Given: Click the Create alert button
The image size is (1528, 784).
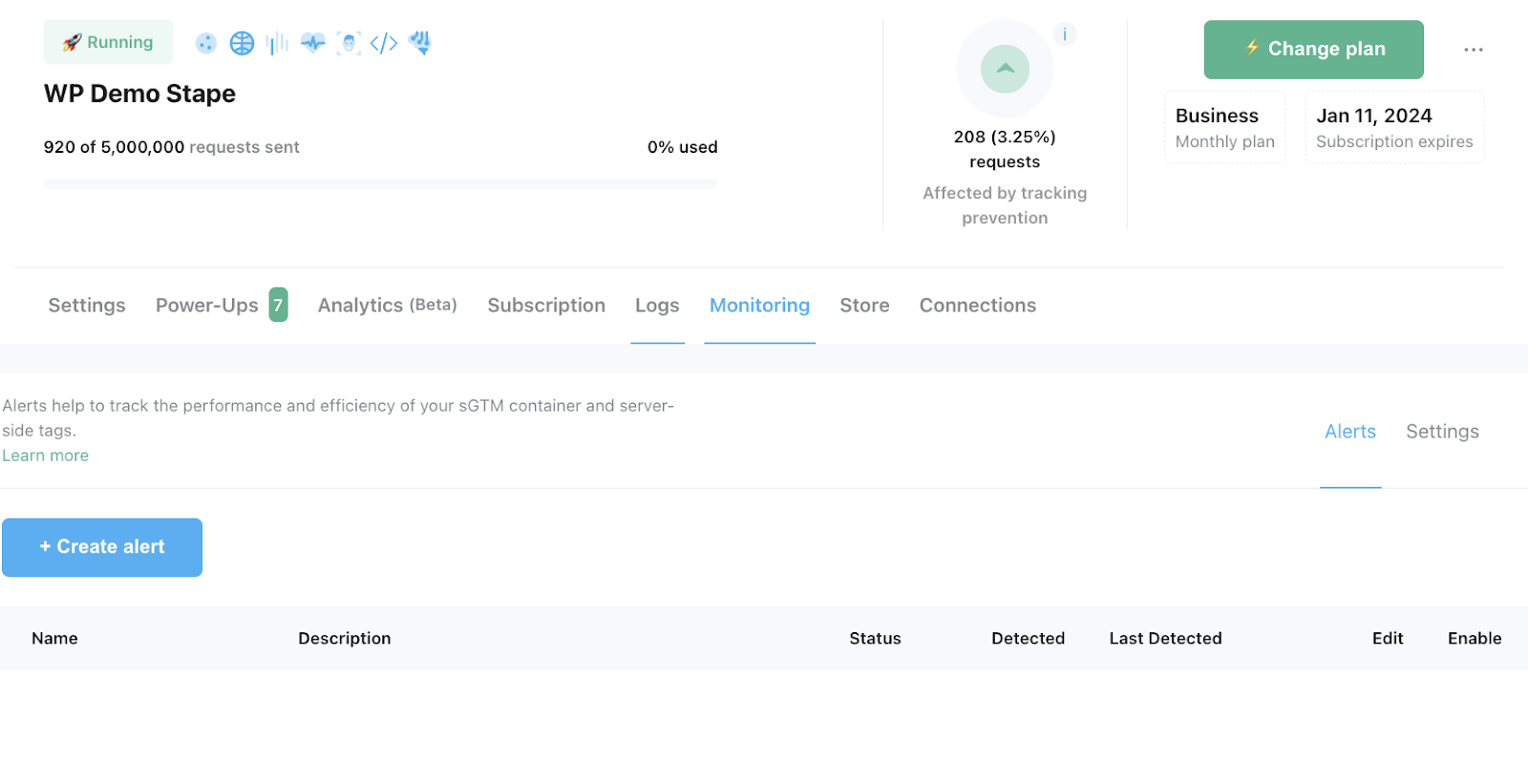Looking at the screenshot, I should pos(102,547).
